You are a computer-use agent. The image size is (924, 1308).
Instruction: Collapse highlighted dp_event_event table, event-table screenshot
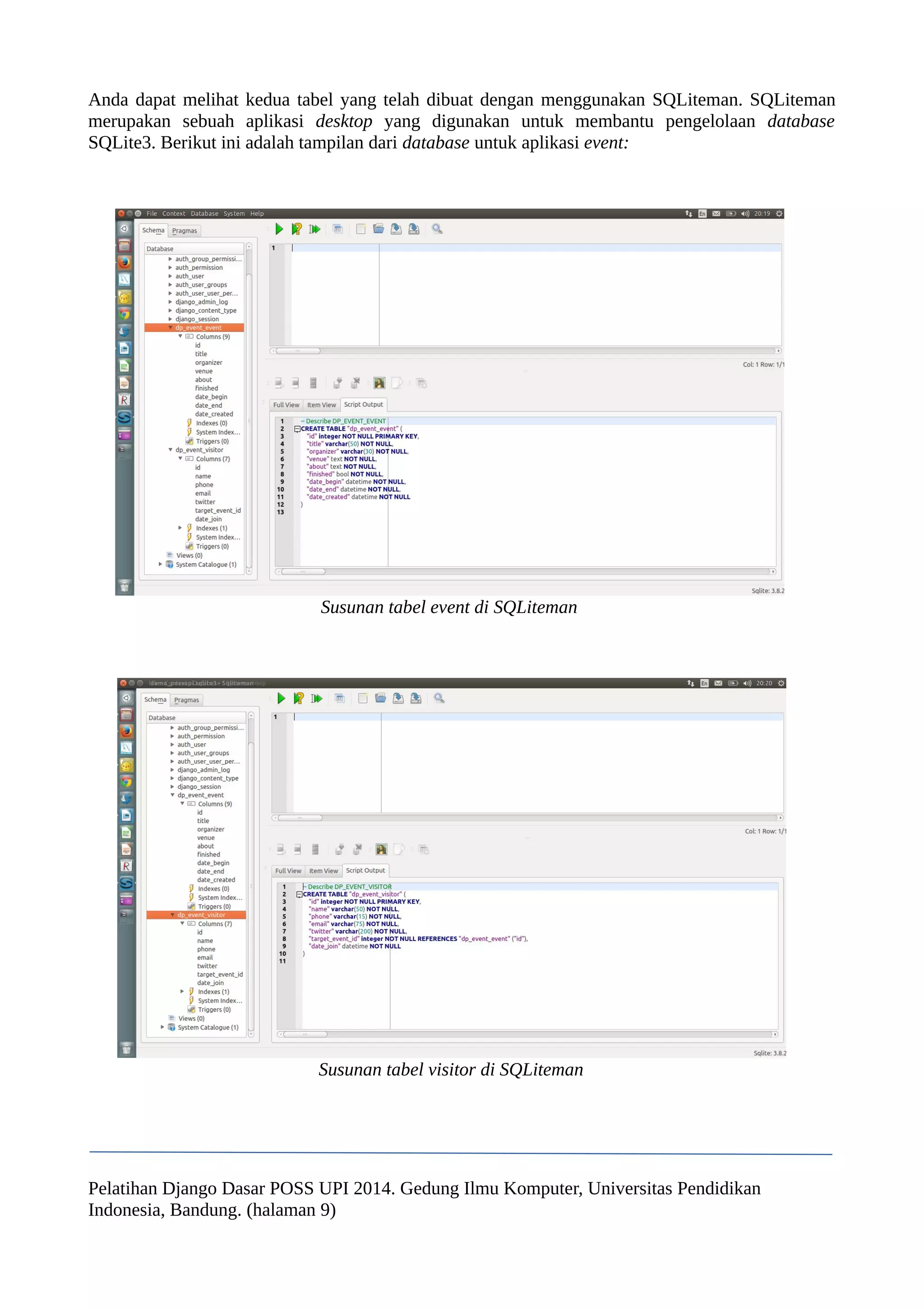pos(170,328)
